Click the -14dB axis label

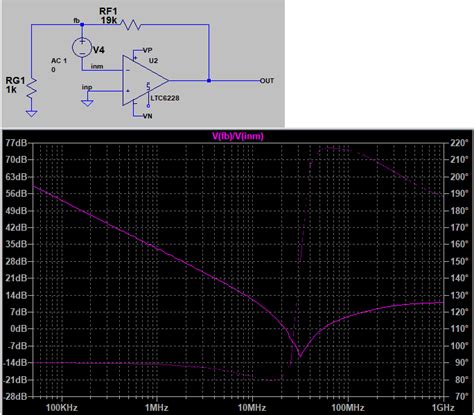(x=15, y=363)
